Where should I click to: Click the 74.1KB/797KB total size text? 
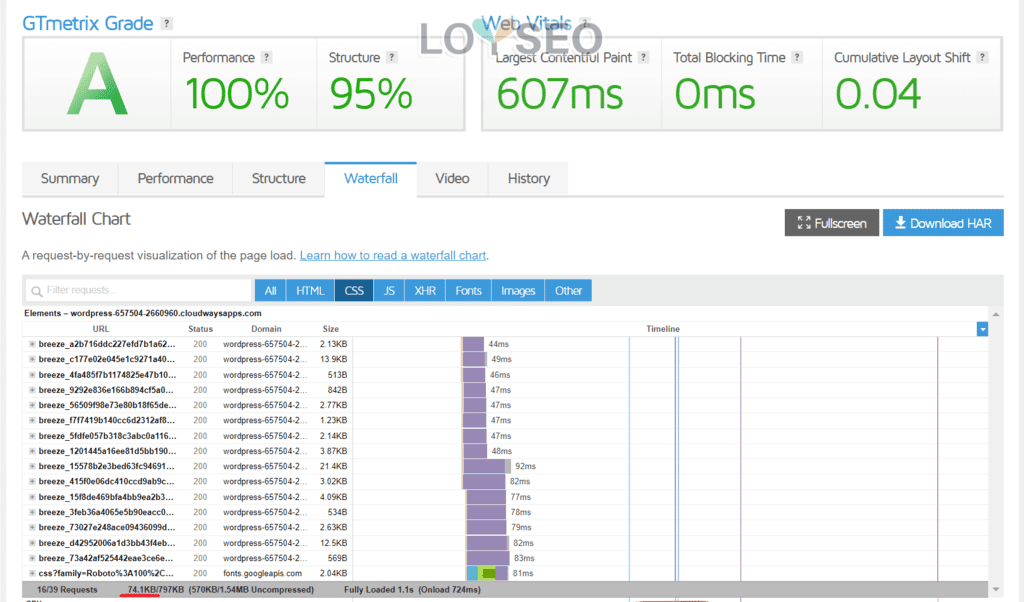(x=155, y=590)
